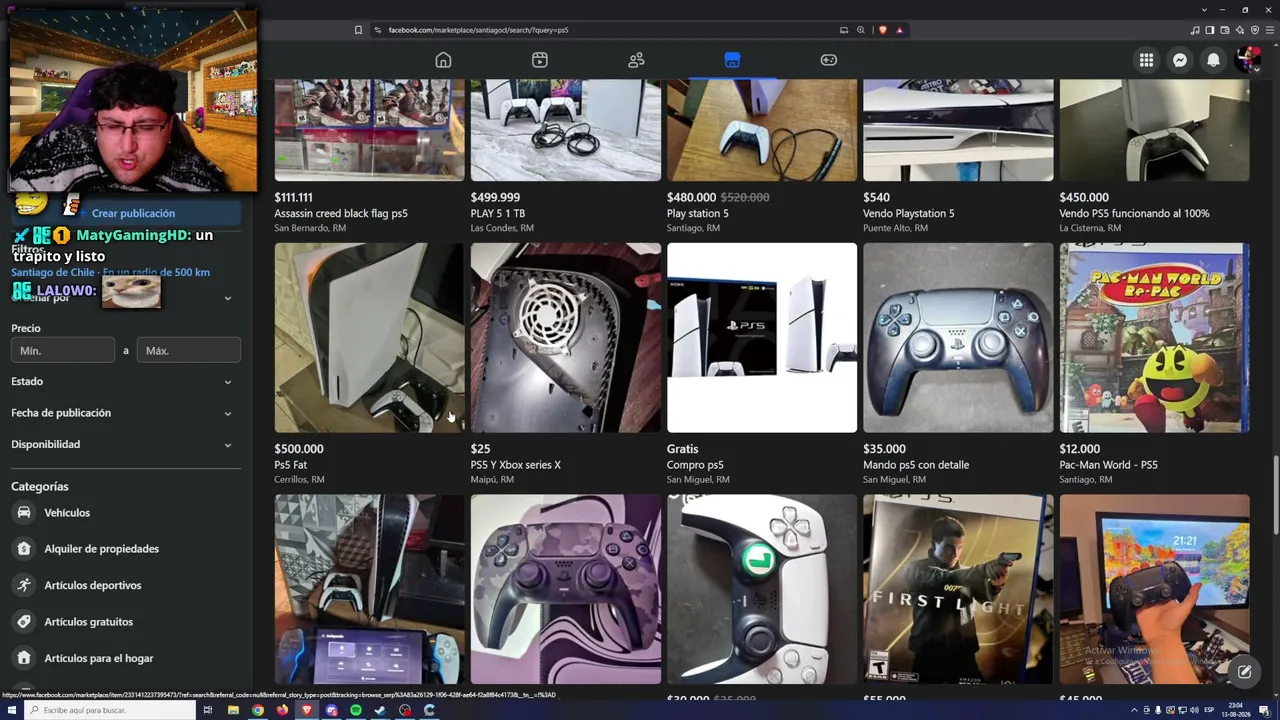Open the browser media music-note control
Image resolution: width=1280 pixels, height=720 pixels.
(1195, 30)
